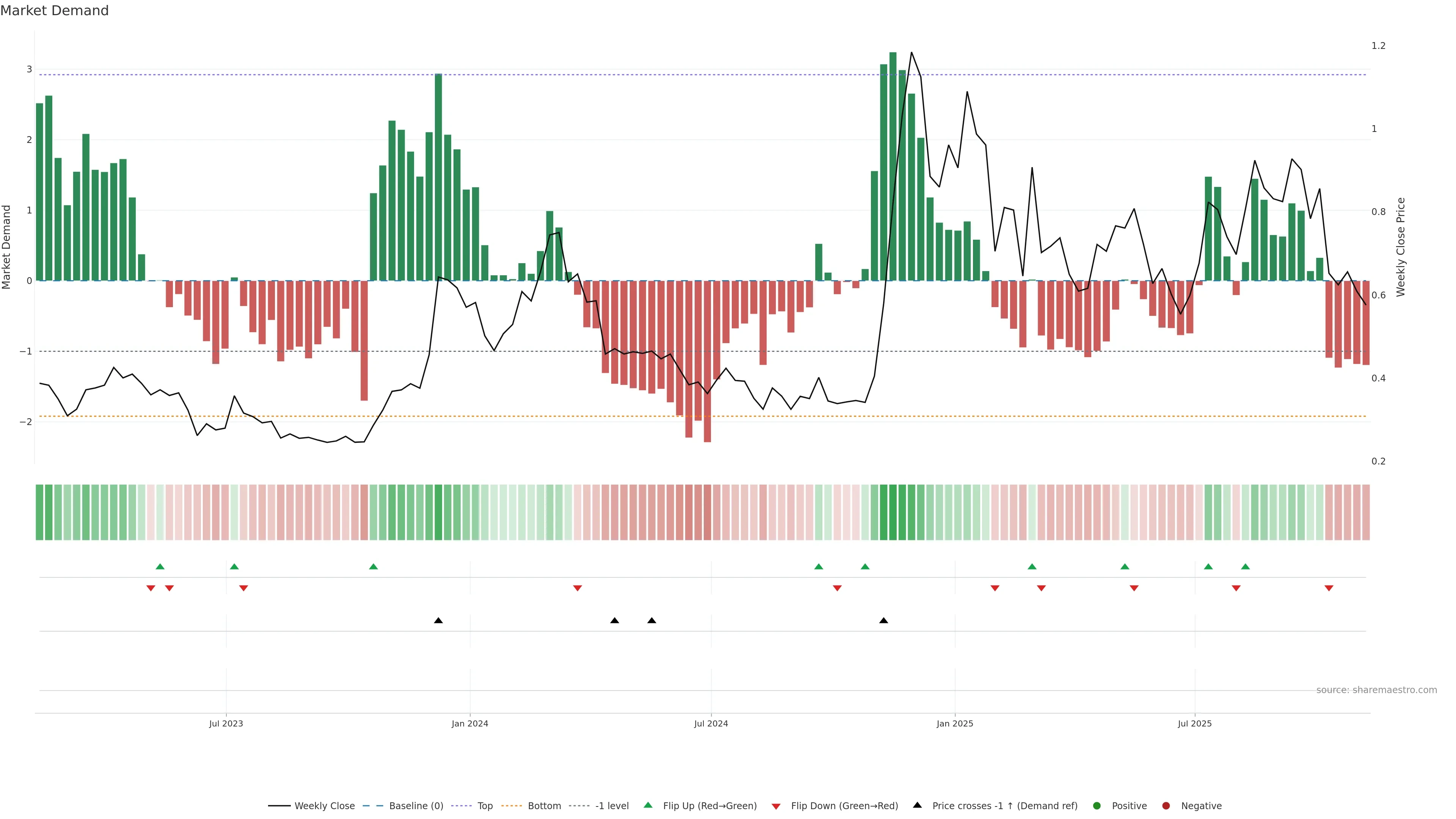Click the red Flip Down triangle legend icon
The height and width of the screenshot is (819, 1456).
(x=776, y=806)
